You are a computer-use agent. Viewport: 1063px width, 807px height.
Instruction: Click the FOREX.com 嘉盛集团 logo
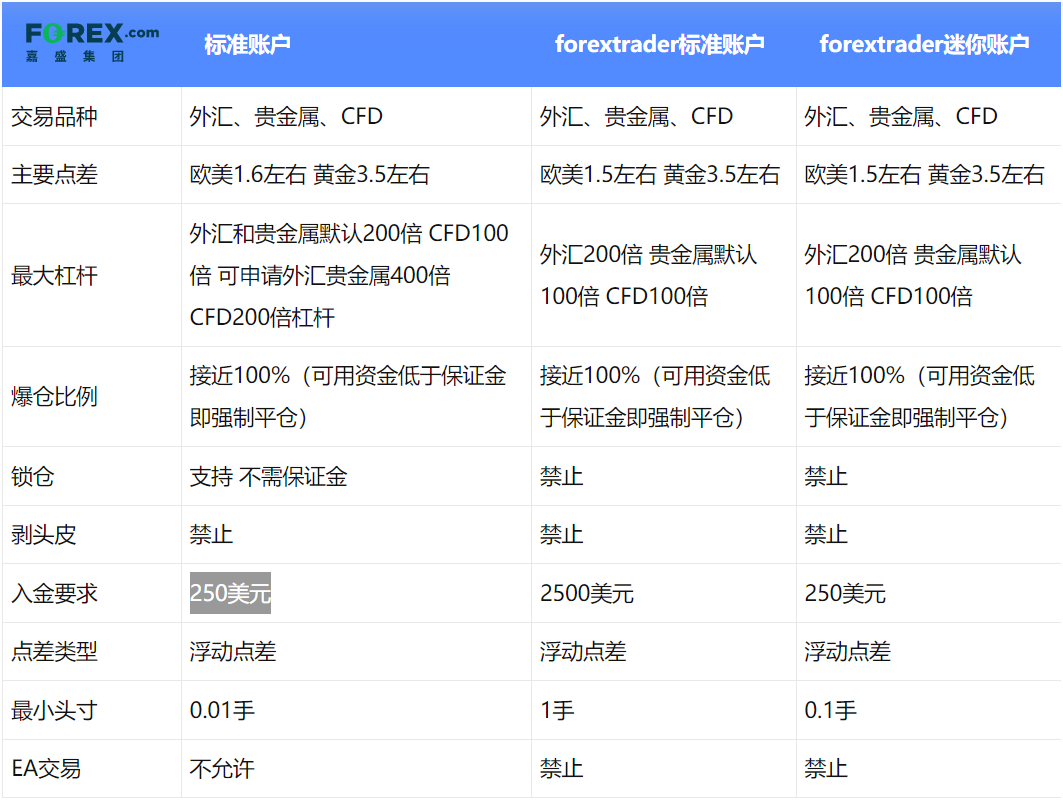coord(92,43)
